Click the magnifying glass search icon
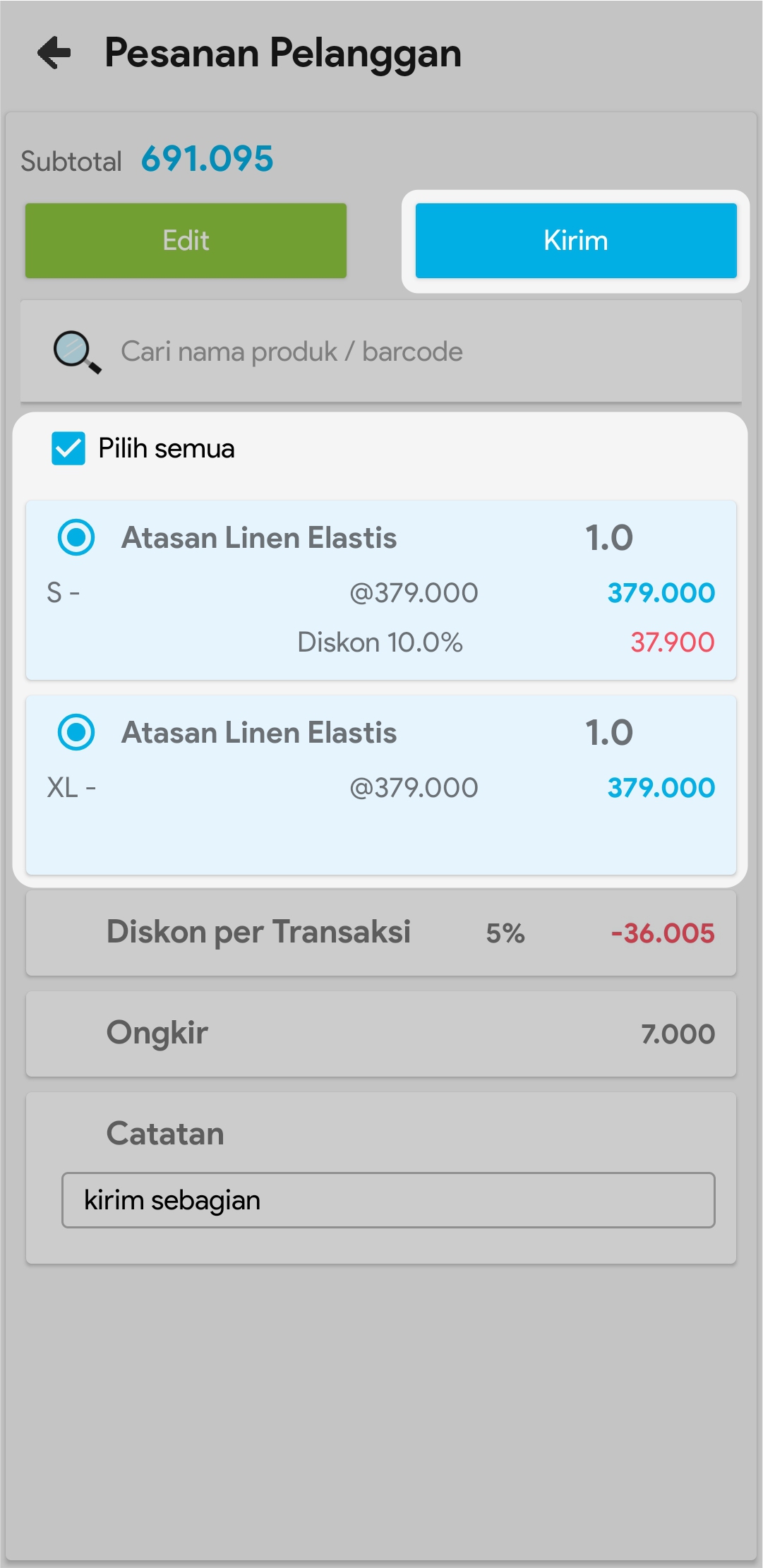Viewport: 763px width, 1568px height. click(77, 352)
